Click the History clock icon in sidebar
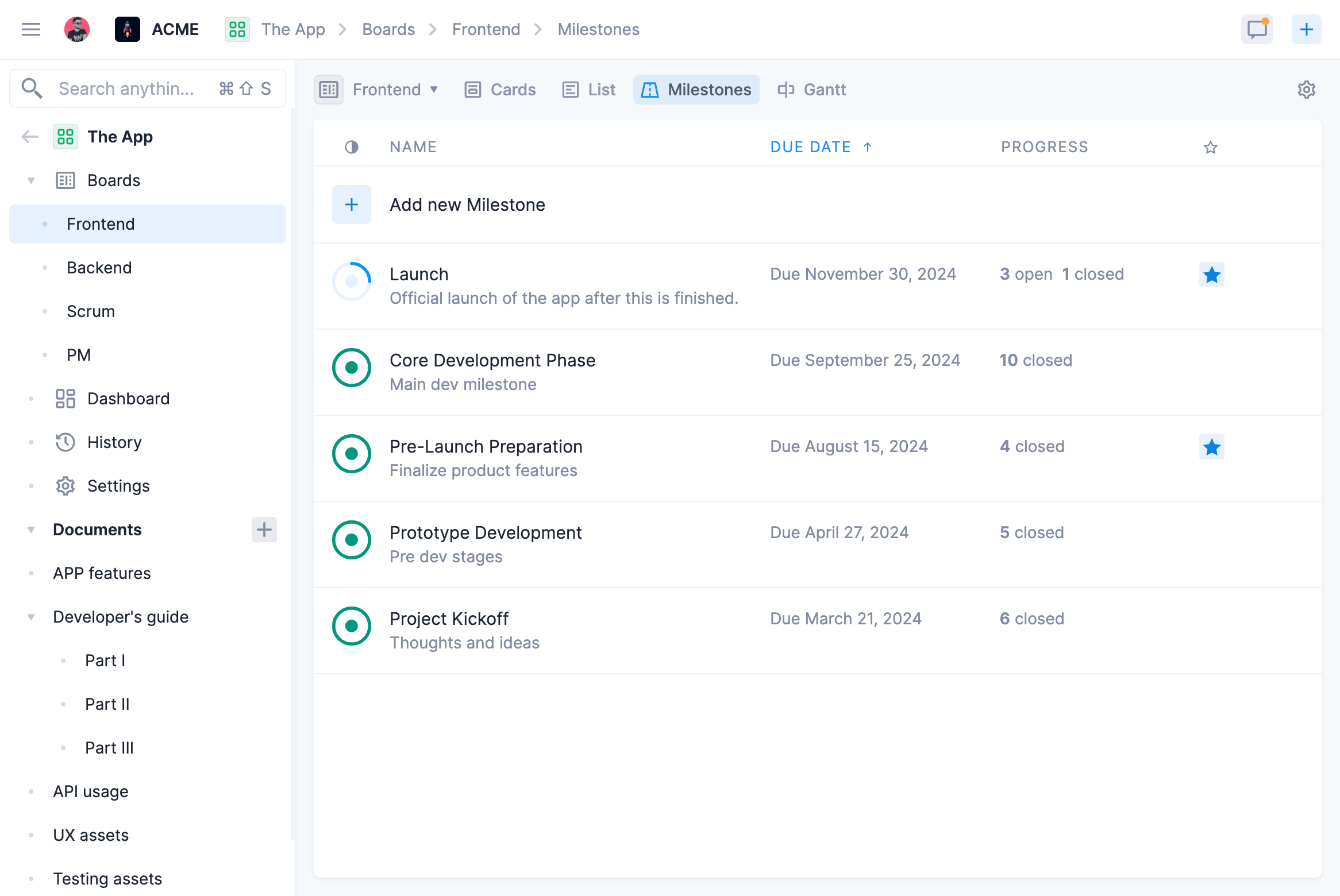1340x896 pixels. pos(65,442)
